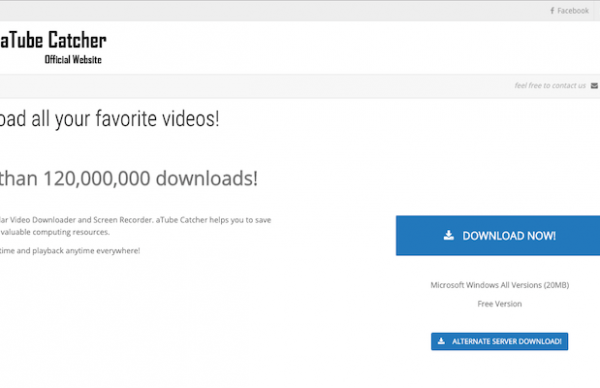Click the download icon inside the alternate server button

click(441, 341)
